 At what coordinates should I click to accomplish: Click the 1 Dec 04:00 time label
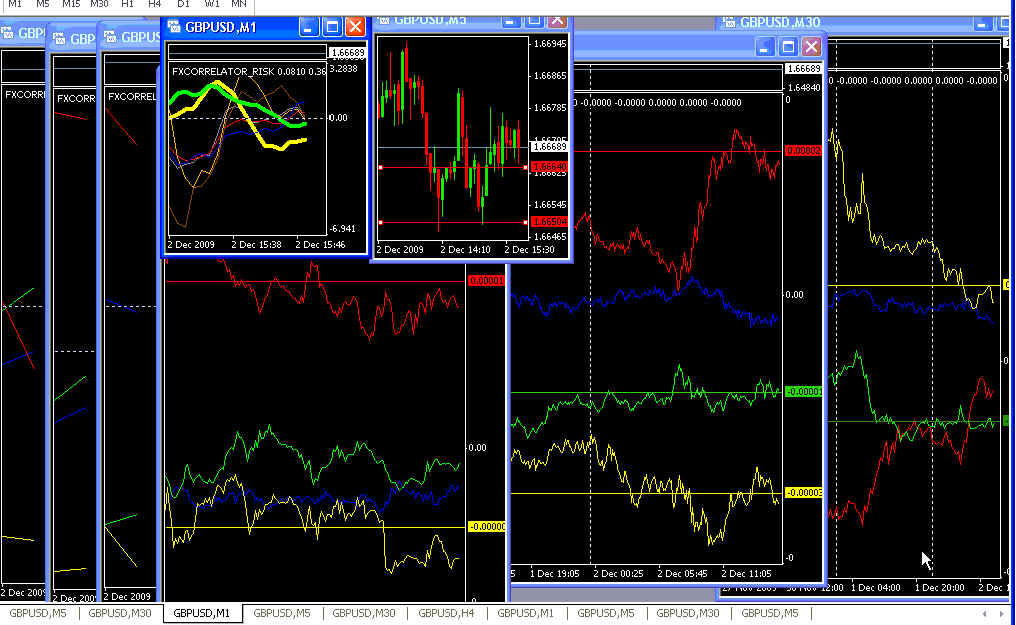pyautogui.click(x=875, y=587)
